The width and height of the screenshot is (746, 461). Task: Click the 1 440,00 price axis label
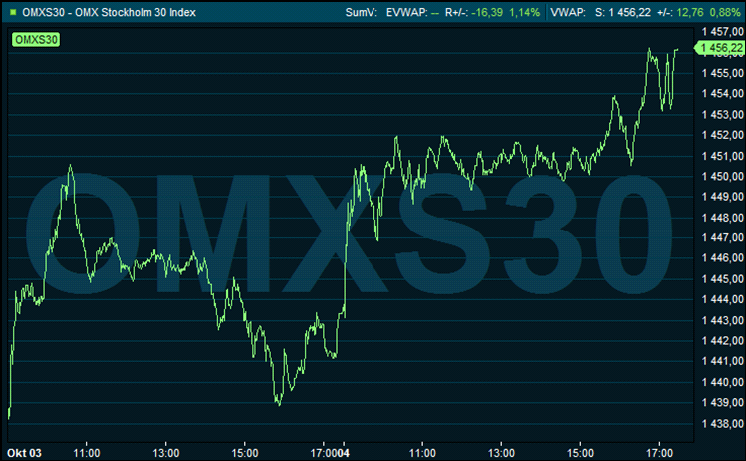(723, 382)
